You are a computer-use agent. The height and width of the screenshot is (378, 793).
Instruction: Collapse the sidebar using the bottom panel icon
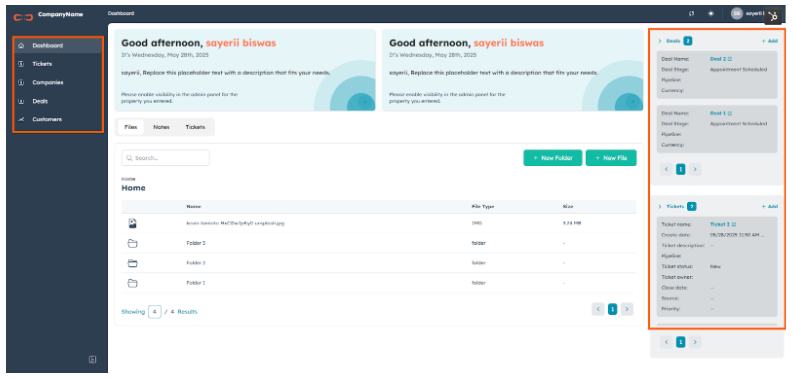(x=93, y=359)
